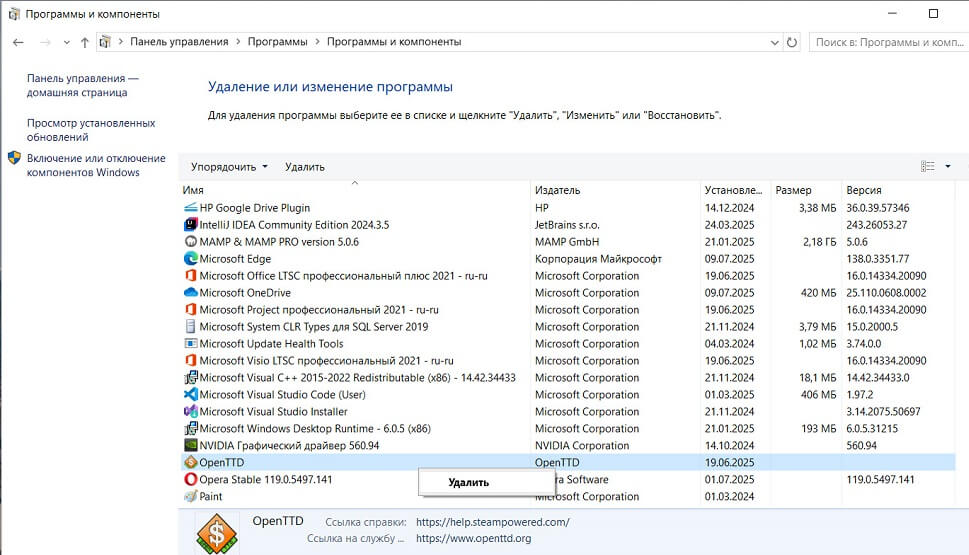Refresh the address bar view
The image size is (969, 555).
(x=792, y=42)
